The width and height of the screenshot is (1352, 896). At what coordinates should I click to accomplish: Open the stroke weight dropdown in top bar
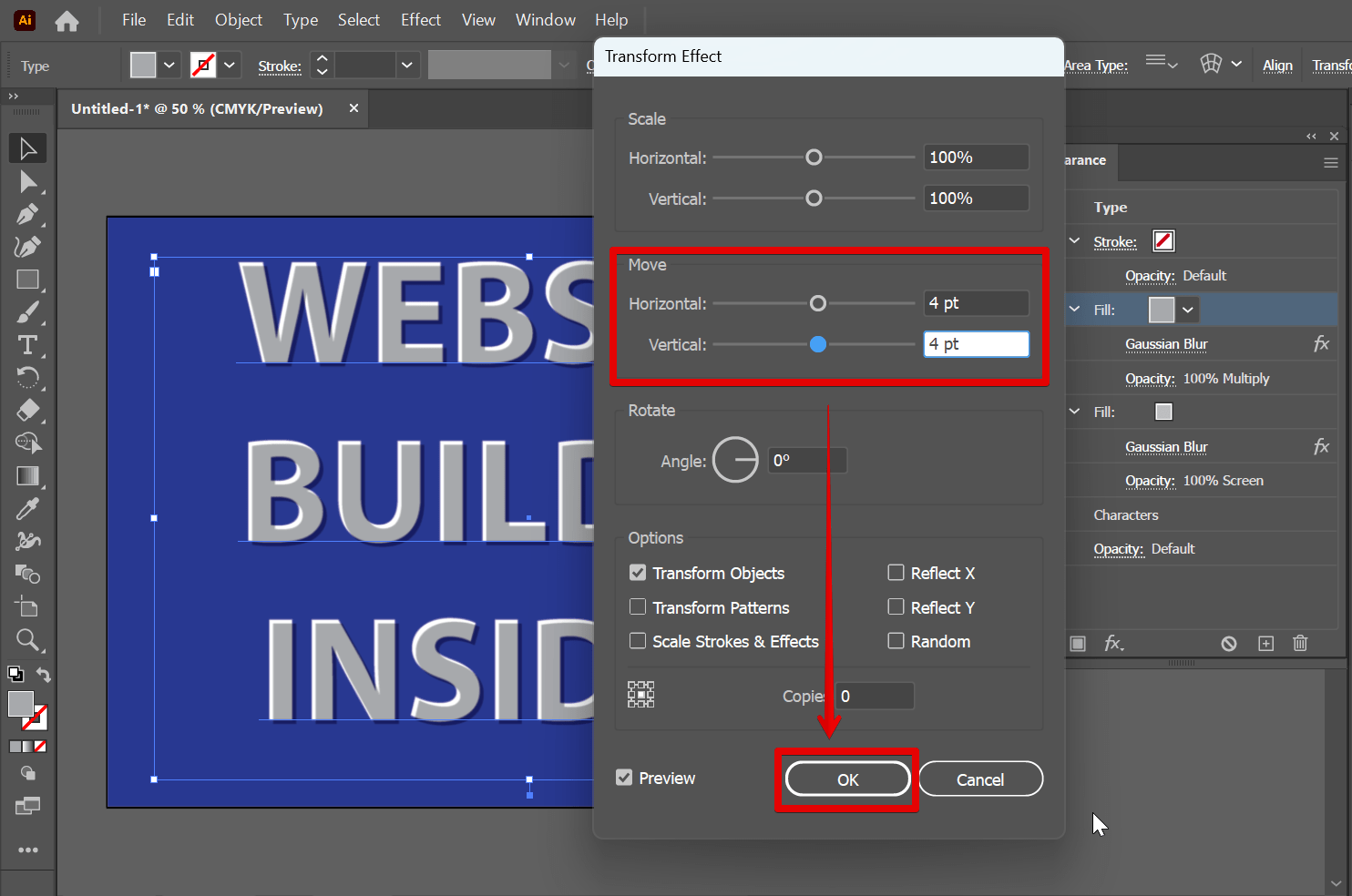[407, 65]
